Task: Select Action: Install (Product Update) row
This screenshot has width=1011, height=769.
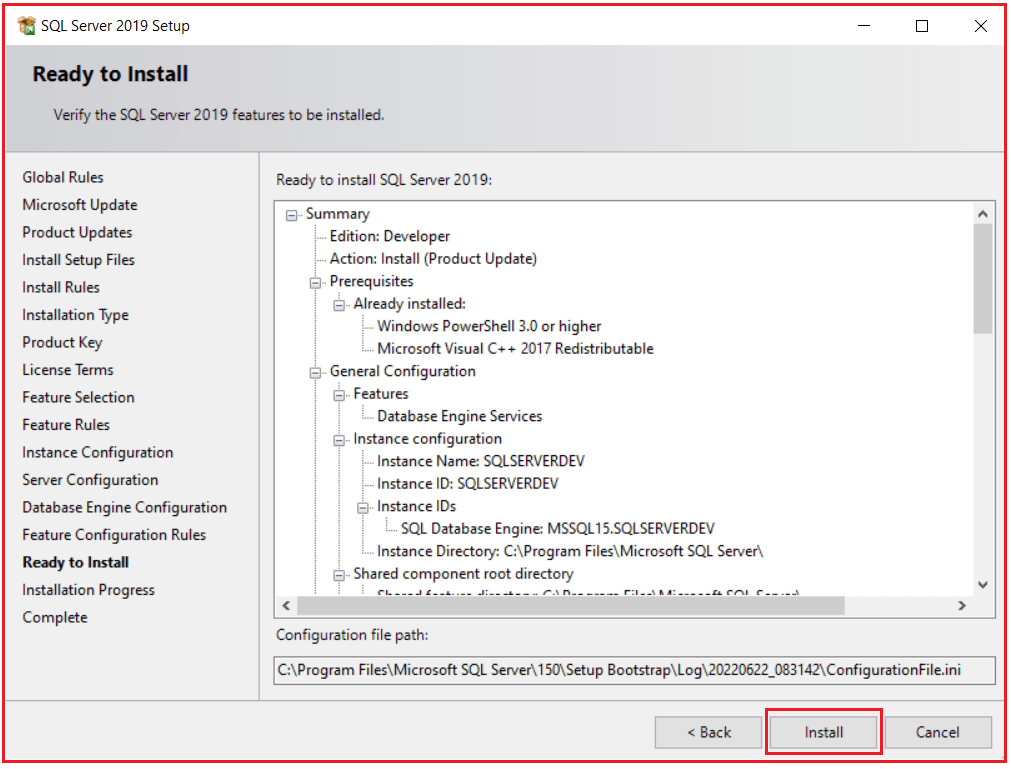Action: pyautogui.click(x=433, y=259)
